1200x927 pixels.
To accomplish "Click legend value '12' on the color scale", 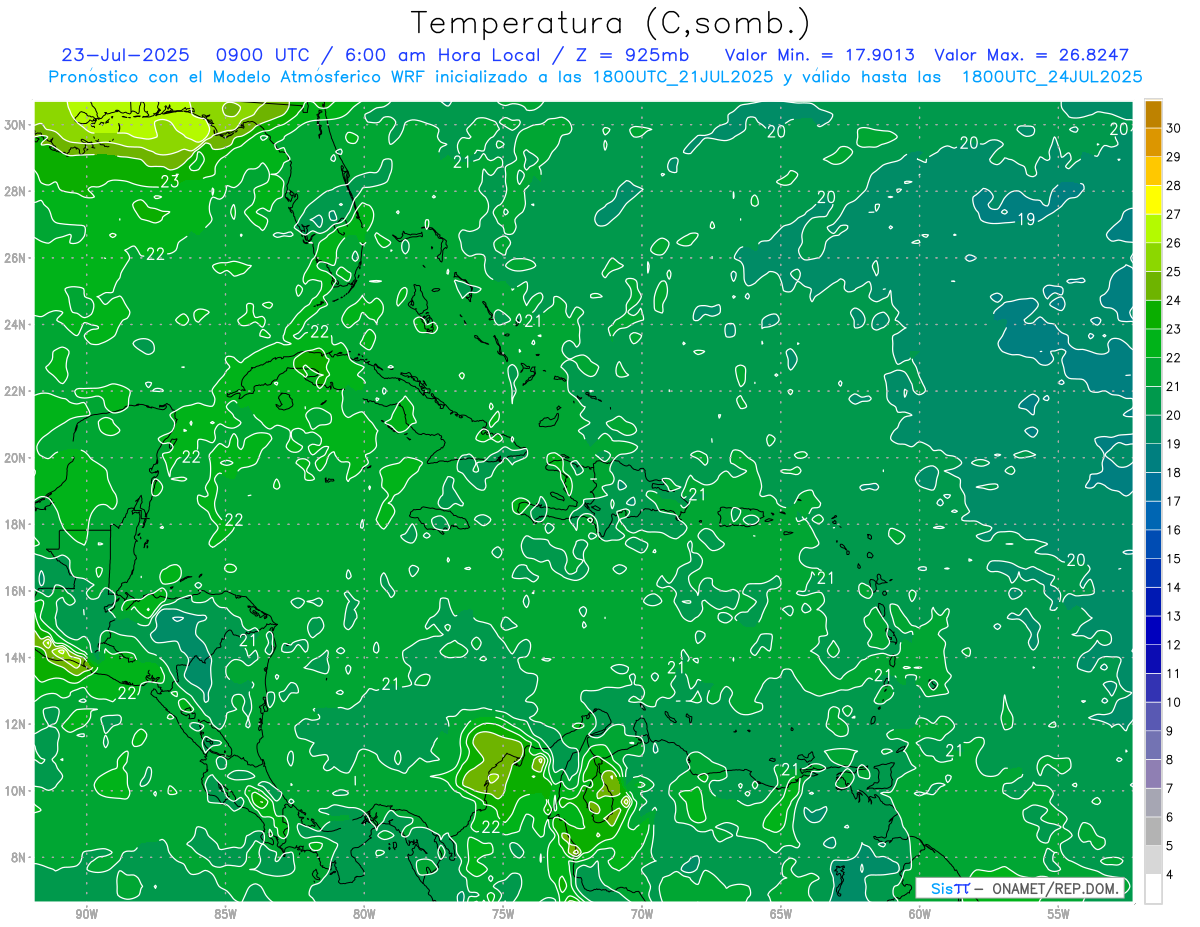I will point(1174,645).
